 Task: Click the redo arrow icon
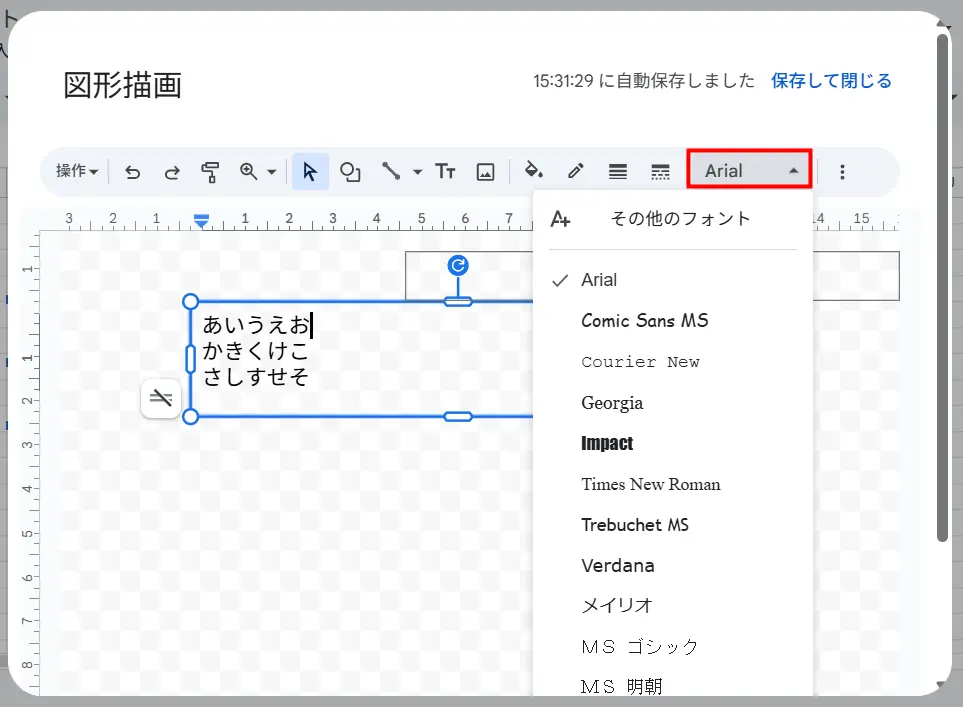(x=171, y=172)
